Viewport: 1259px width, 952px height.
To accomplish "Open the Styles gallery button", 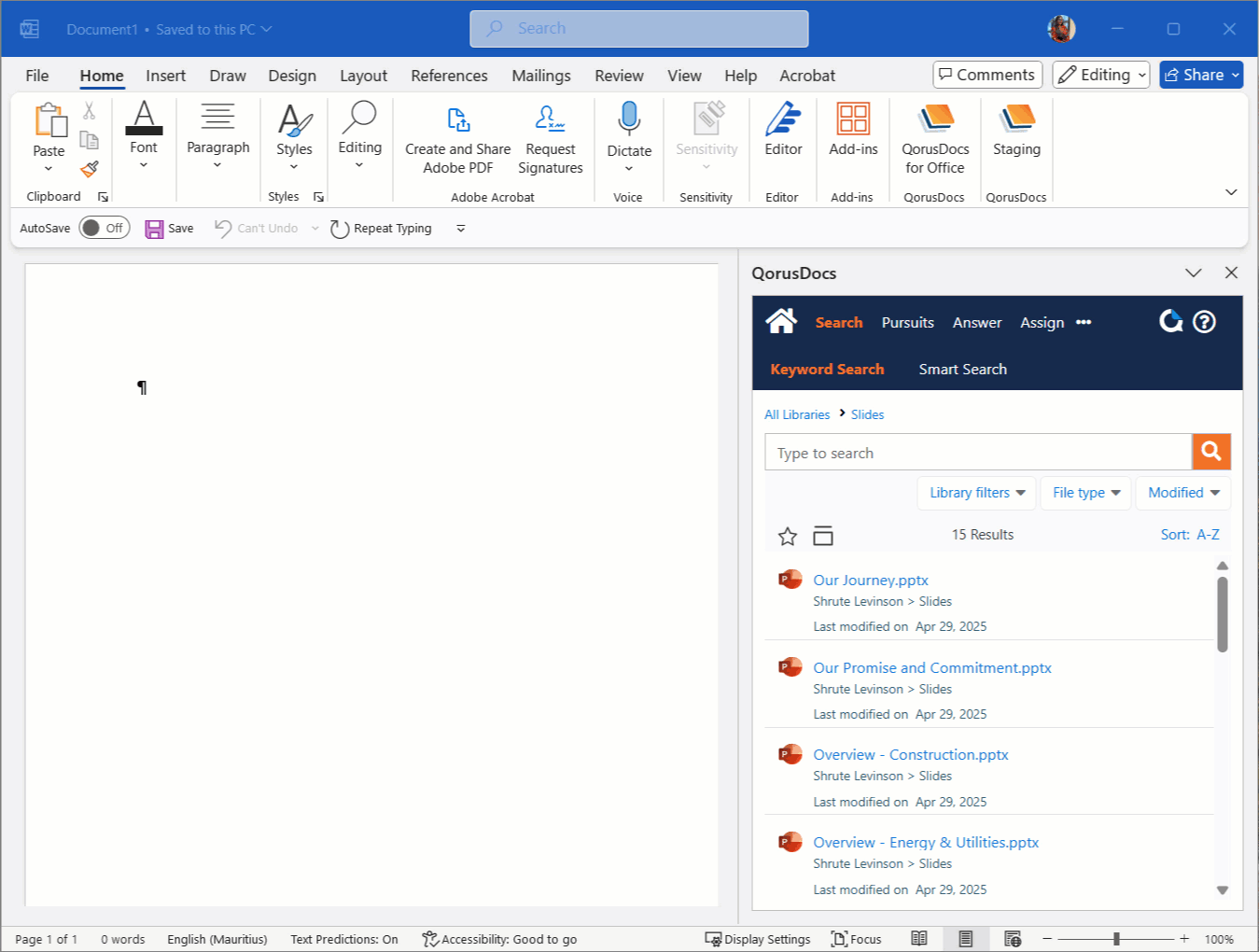I will pos(294,136).
